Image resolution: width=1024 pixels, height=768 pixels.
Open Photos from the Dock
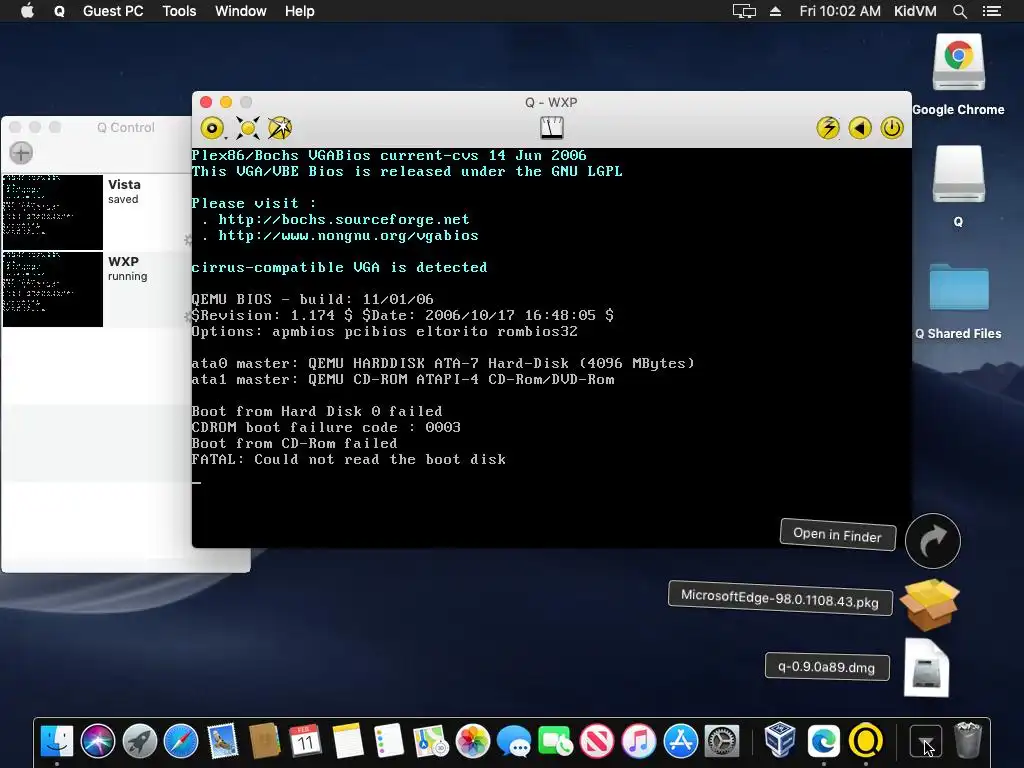pos(472,741)
